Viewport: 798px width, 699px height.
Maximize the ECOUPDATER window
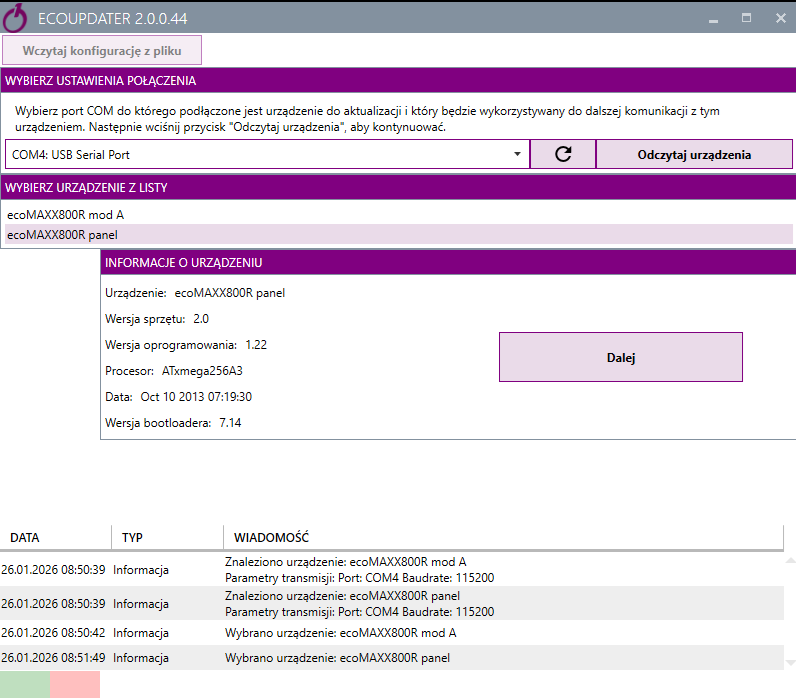pos(747,18)
